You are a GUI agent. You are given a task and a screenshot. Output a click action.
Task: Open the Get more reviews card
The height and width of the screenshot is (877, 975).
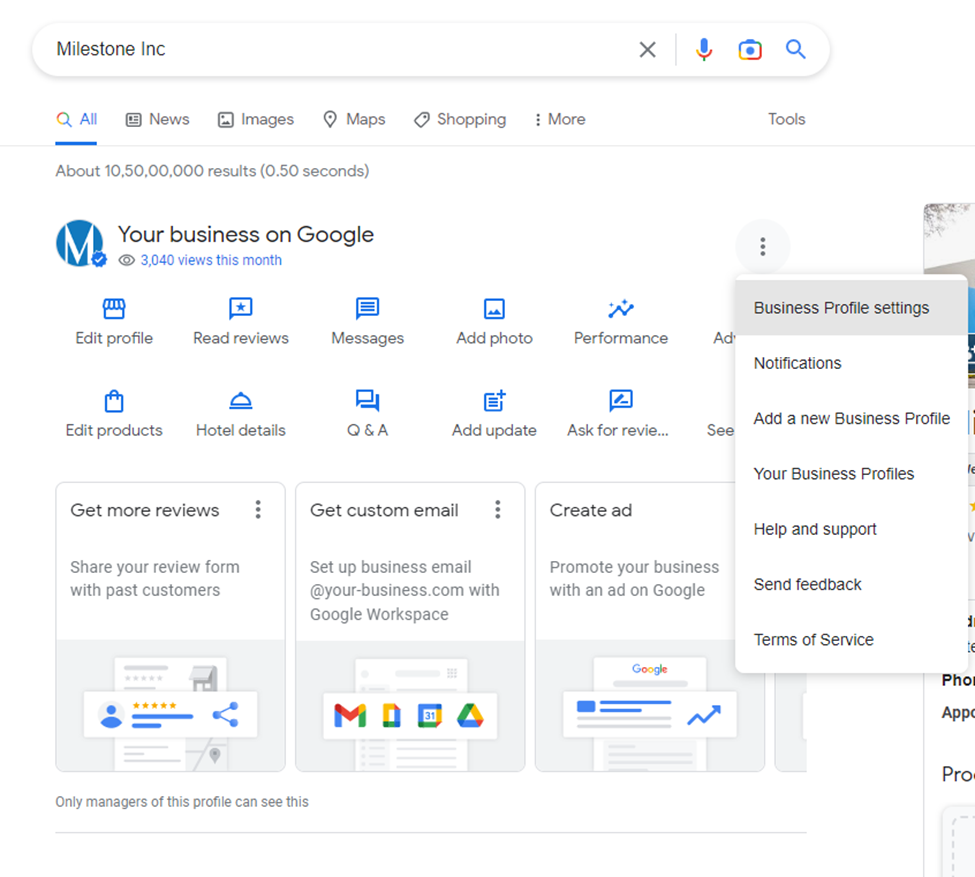[170, 627]
